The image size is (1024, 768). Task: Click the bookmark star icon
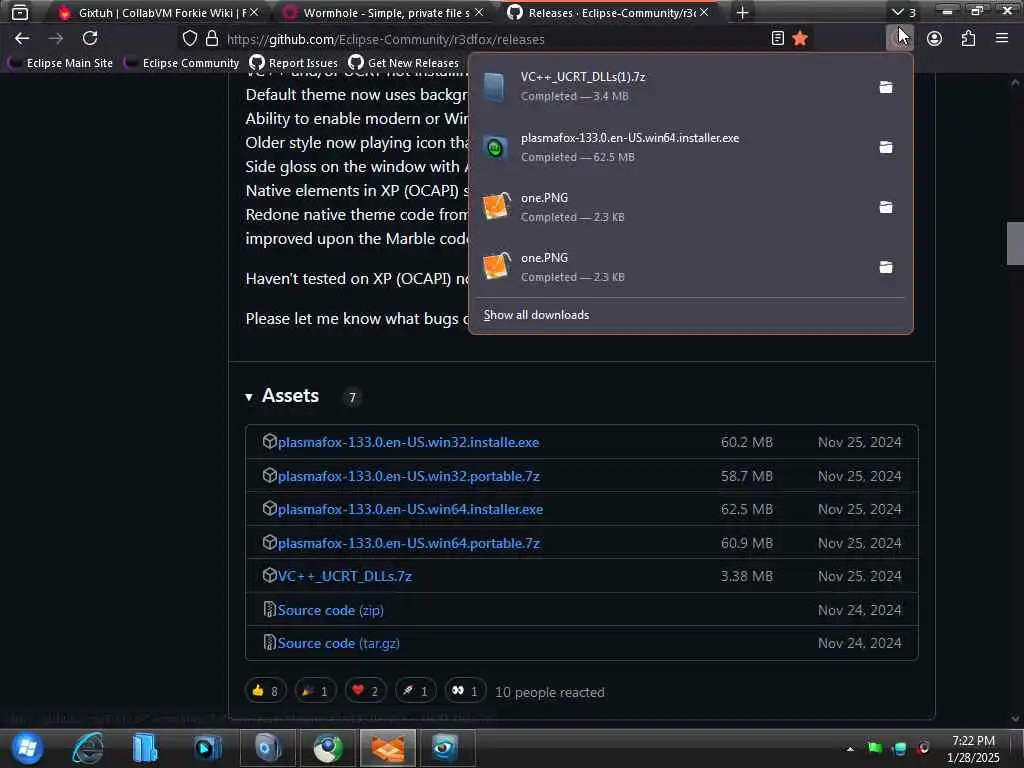click(799, 39)
